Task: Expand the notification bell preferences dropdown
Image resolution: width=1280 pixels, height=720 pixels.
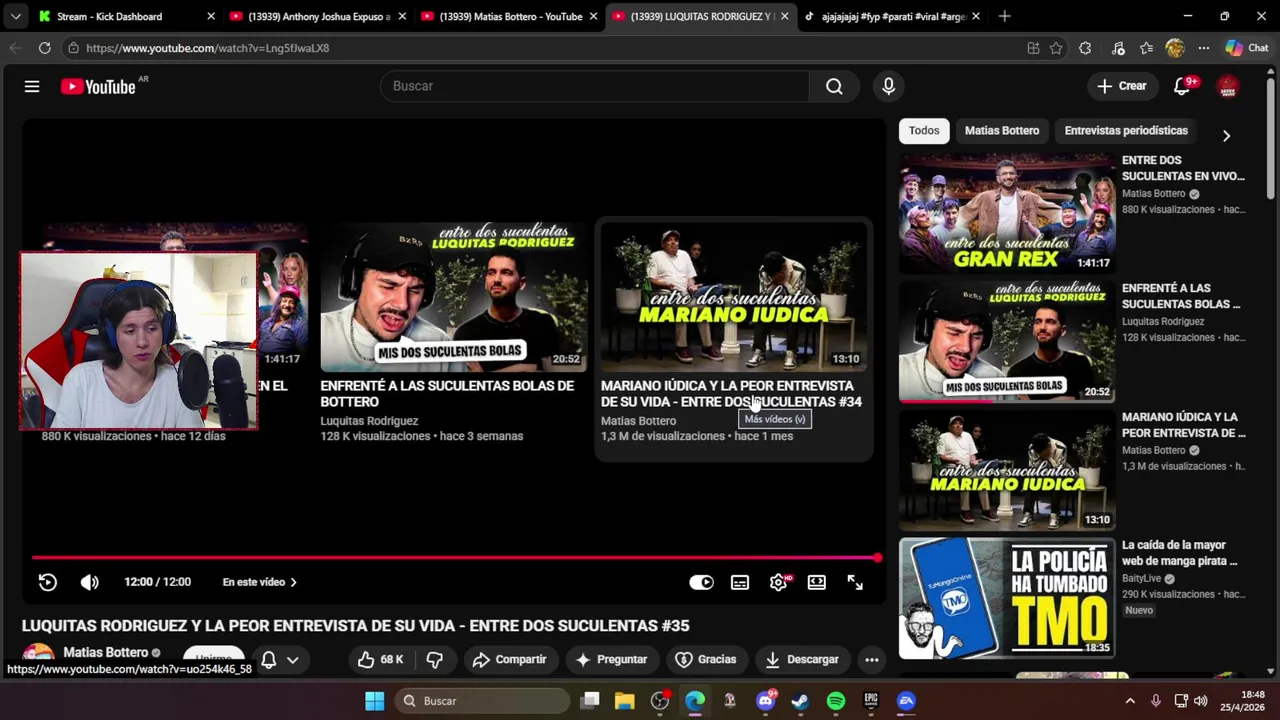Action: tap(292, 660)
